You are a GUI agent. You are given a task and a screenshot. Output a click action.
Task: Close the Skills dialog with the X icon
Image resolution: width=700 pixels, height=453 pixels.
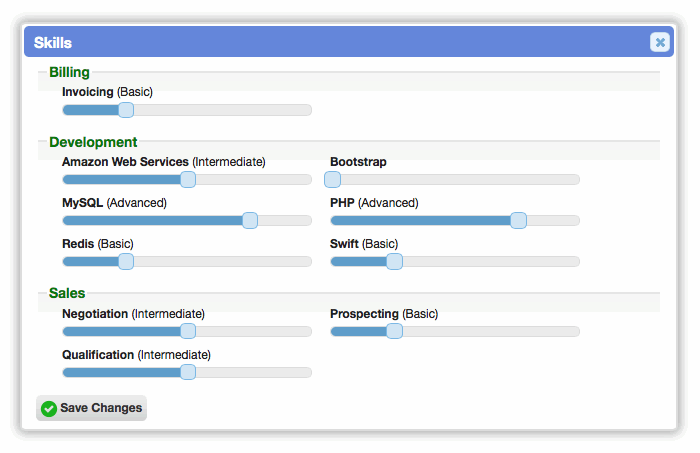[x=659, y=42]
